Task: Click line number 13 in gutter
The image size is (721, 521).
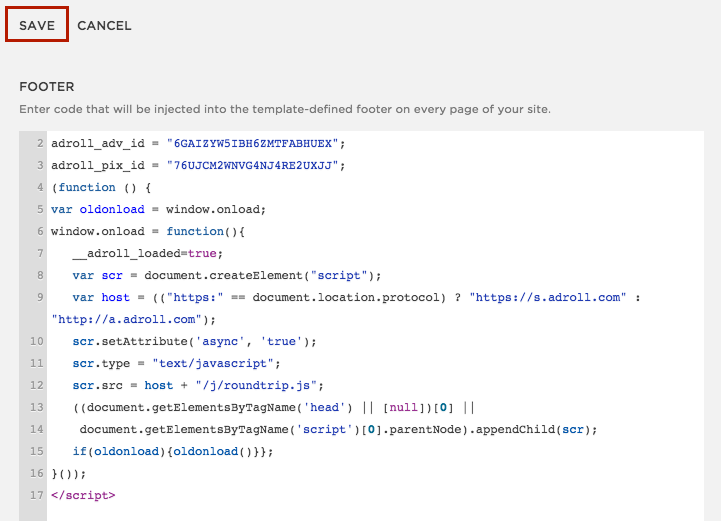Action: 37,407
